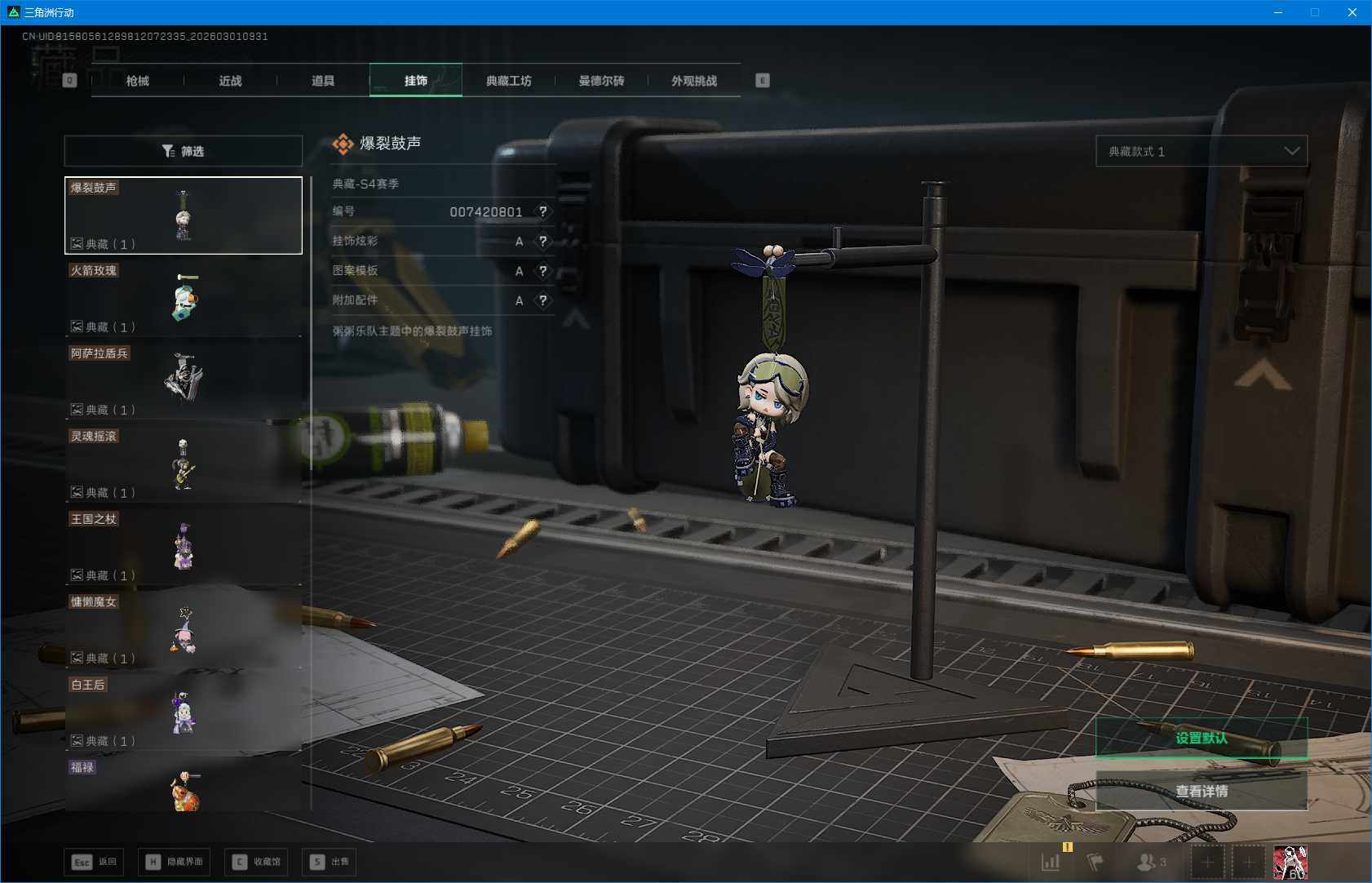This screenshot has height=883, width=1372.
Task: Open the 典藏款式 1 dropdown
Action: pyautogui.click(x=1201, y=151)
